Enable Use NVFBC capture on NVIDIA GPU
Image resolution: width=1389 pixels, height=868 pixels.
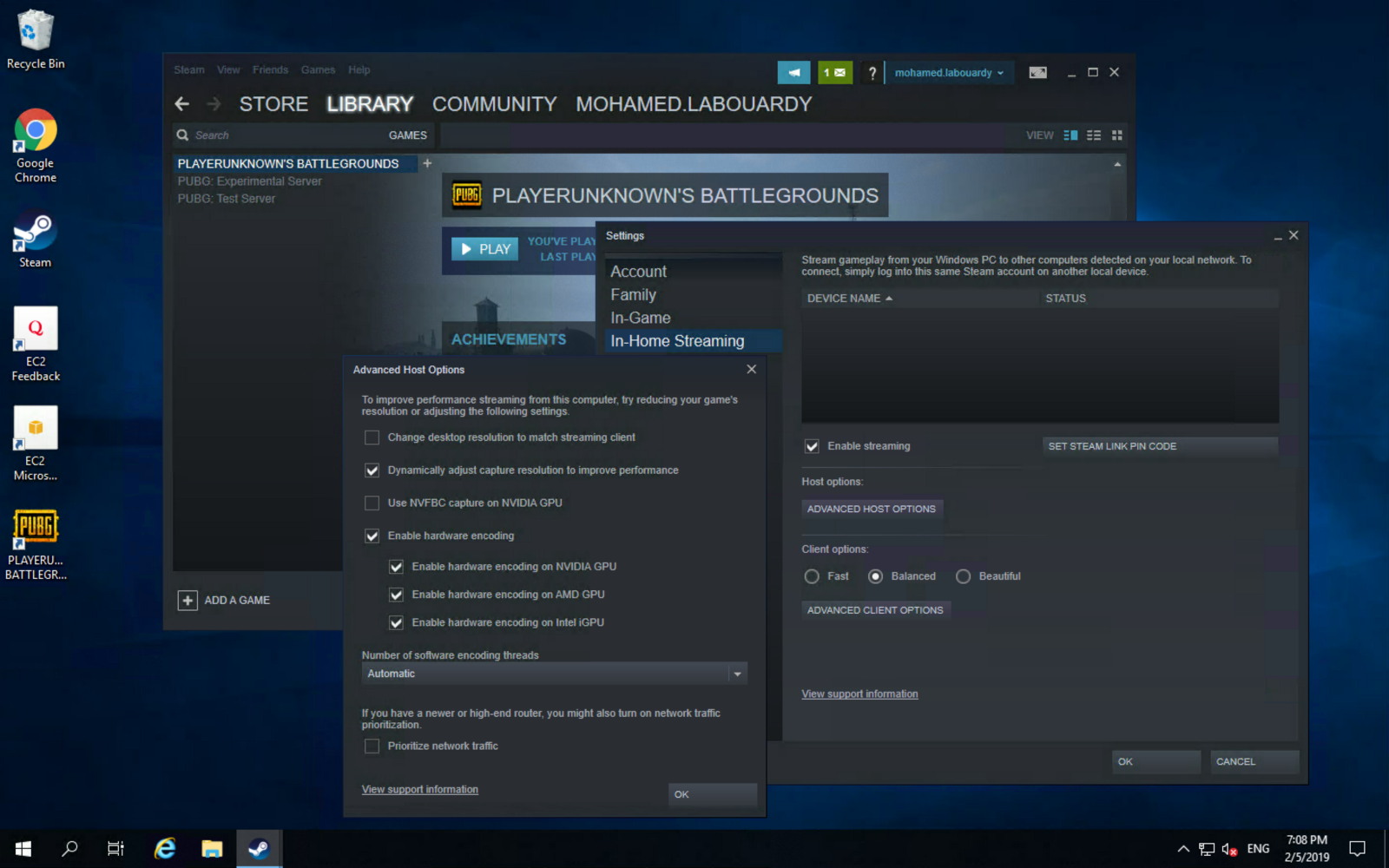(x=372, y=503)
